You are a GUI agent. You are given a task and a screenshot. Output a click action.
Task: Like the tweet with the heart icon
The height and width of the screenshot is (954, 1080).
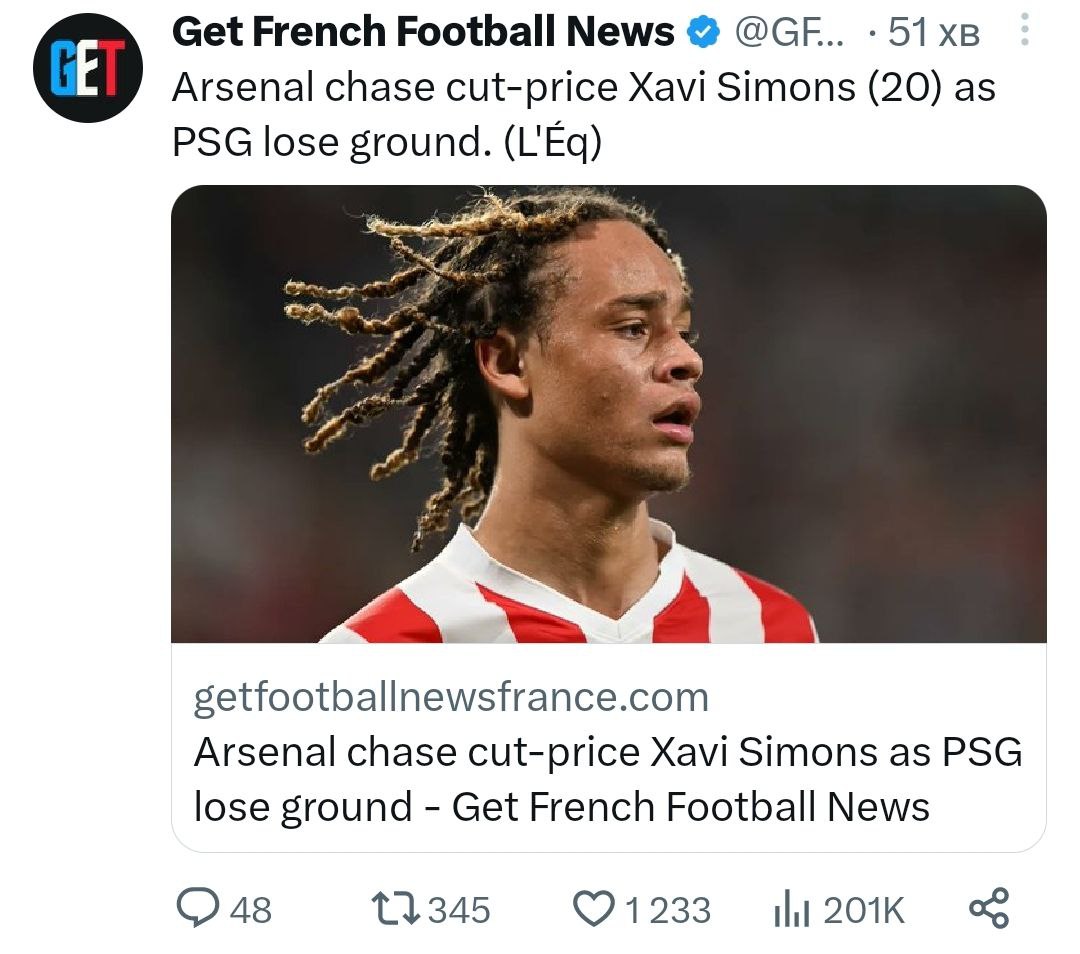pos(594,908)
